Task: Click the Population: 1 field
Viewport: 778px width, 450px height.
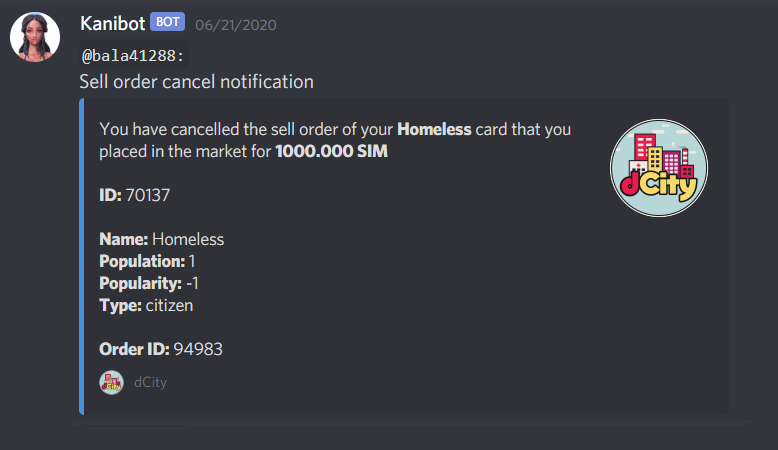Action: pyautogui.click(x=147, y=261)
